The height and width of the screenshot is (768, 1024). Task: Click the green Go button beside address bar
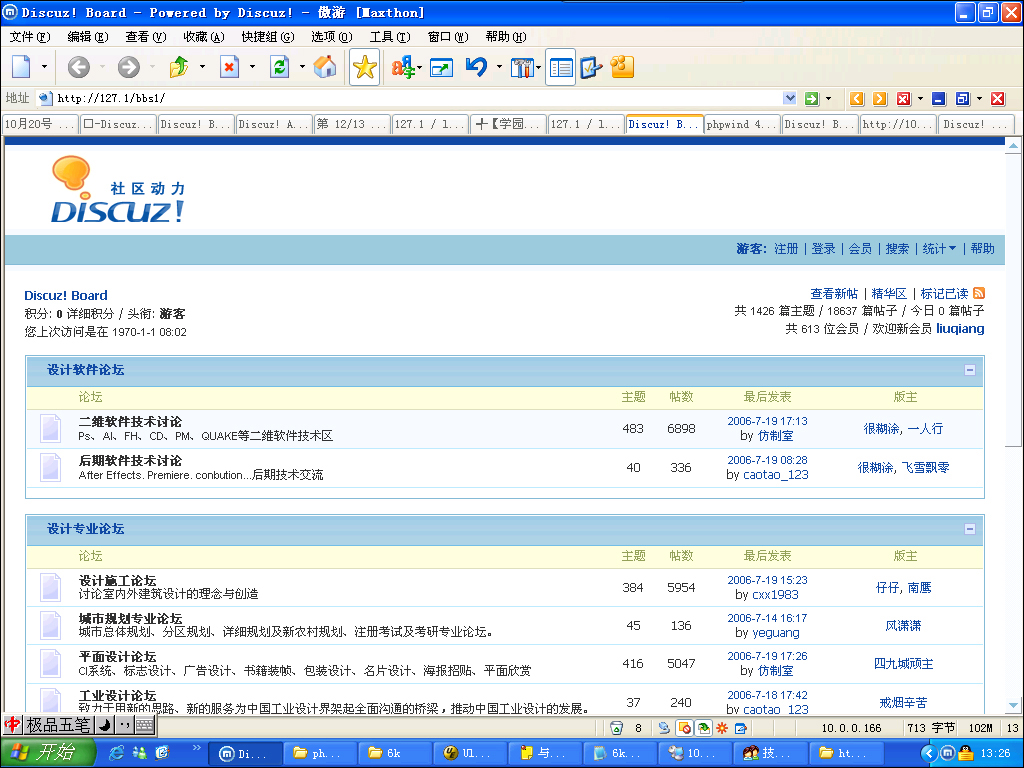(x=812, y=99)
